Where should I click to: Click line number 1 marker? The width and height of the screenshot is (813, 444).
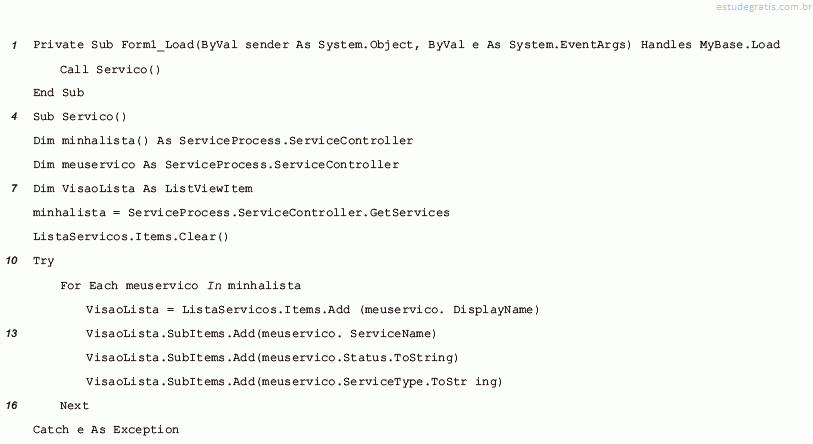tap(14, 45)
